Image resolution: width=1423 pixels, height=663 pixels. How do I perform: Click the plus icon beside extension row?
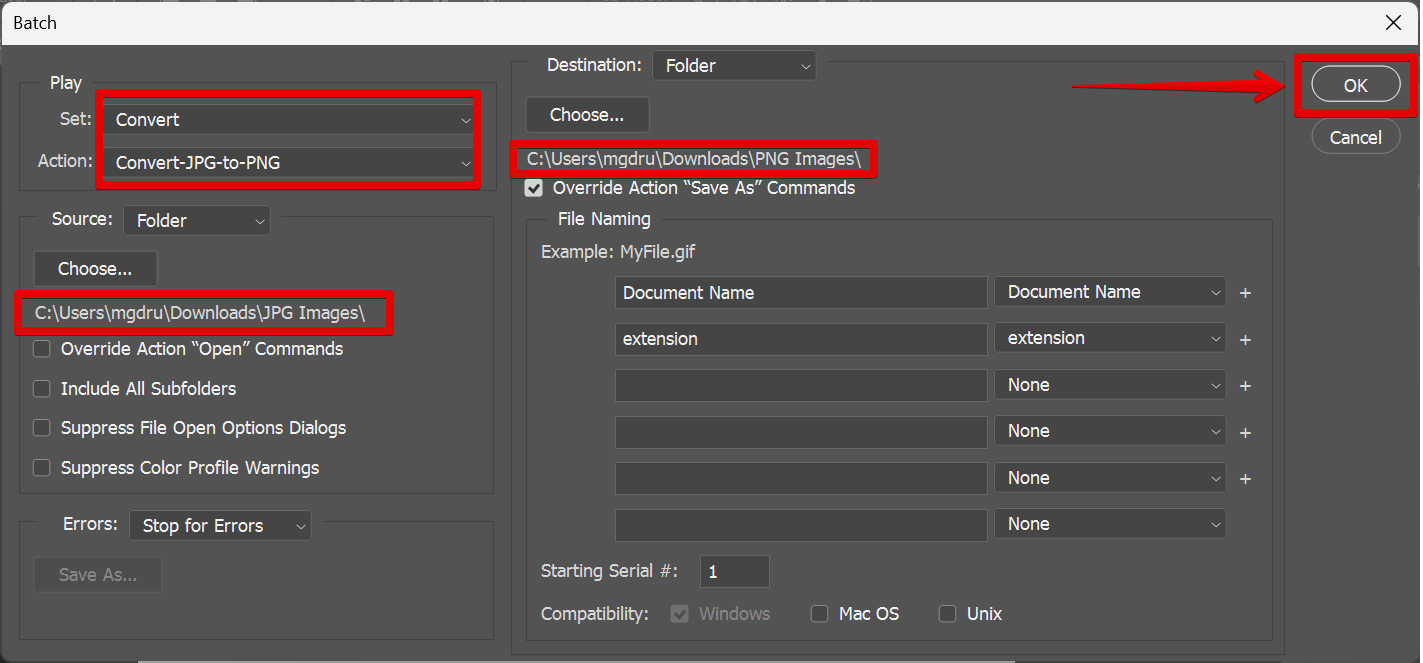(x=1245, y=340)
